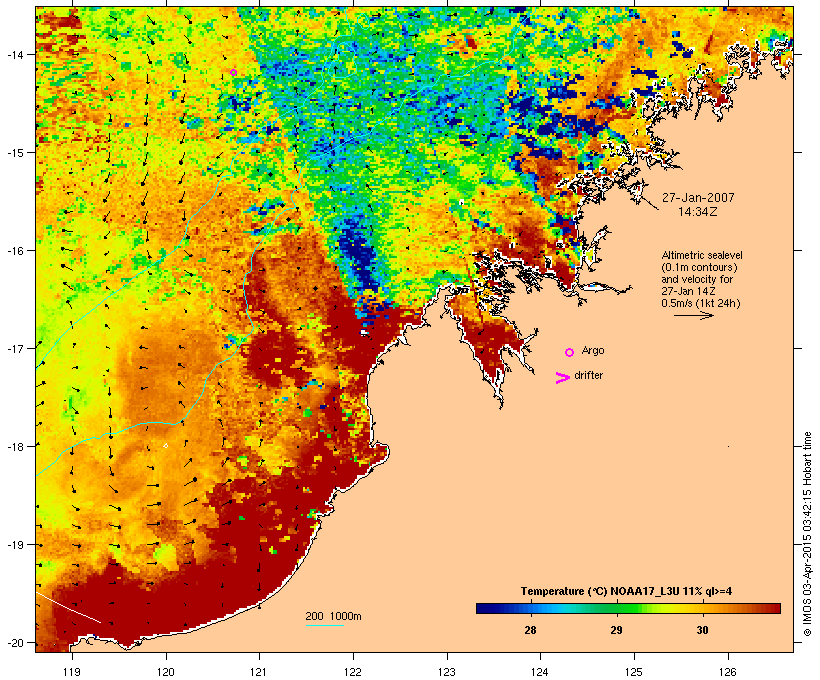The width and height of the screenshot is (820, 680).
Task: Click the magenta Argo circle in the legend
Action: [x=570, y=353]
